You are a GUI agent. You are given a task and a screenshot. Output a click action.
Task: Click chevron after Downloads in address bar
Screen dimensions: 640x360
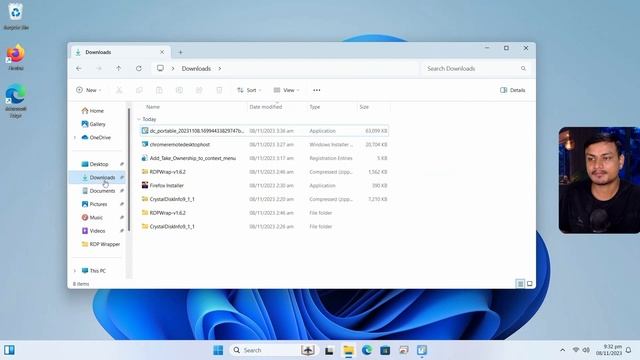(220, 69)
